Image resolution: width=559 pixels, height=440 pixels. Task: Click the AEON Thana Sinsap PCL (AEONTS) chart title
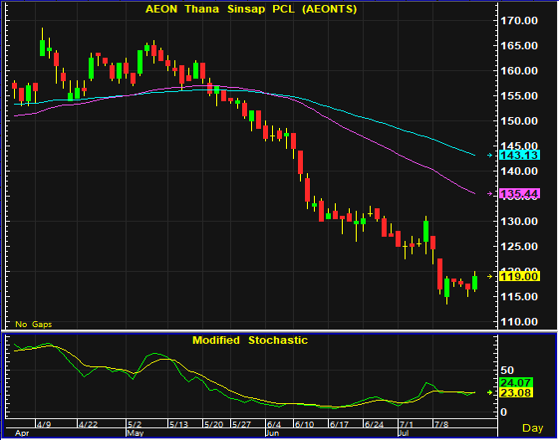coord(251,9)
